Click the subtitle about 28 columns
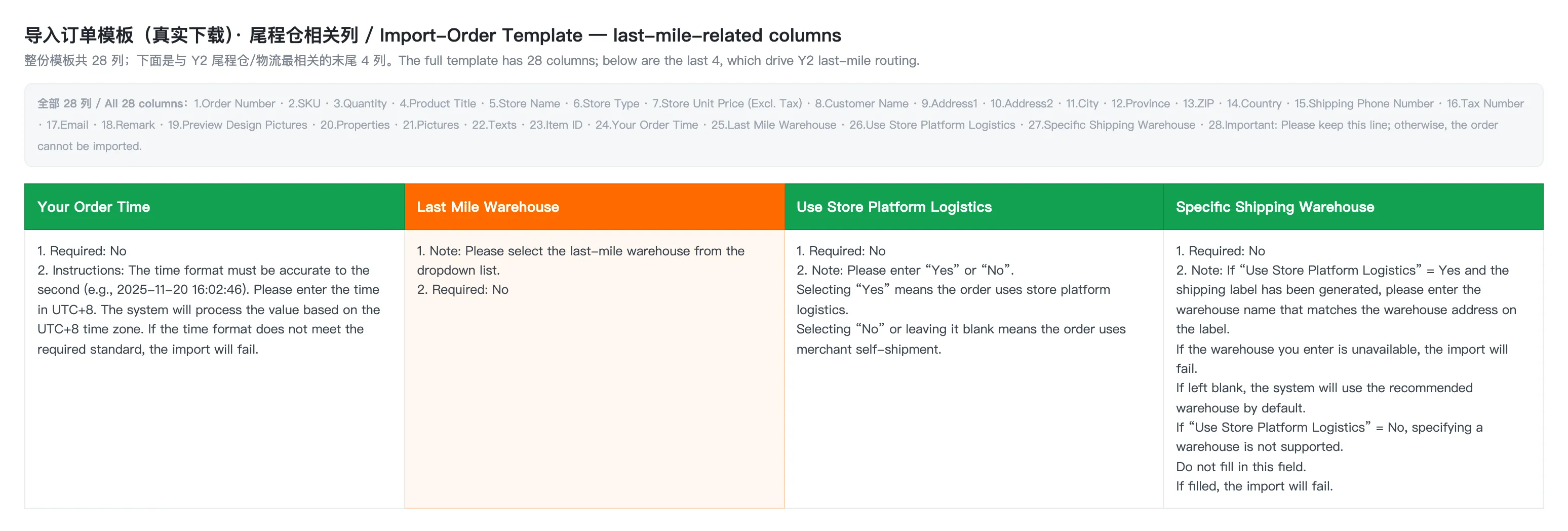This screenshot has width=1568, height=531. point(472,61)
